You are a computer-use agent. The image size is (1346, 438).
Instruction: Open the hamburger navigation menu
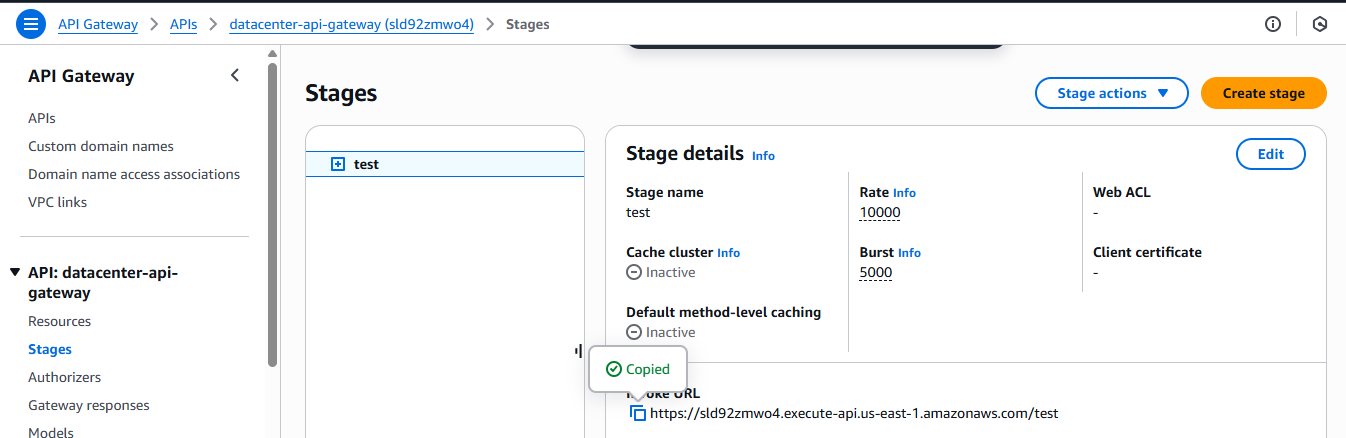pyautogui.click(x=31, y=24)
